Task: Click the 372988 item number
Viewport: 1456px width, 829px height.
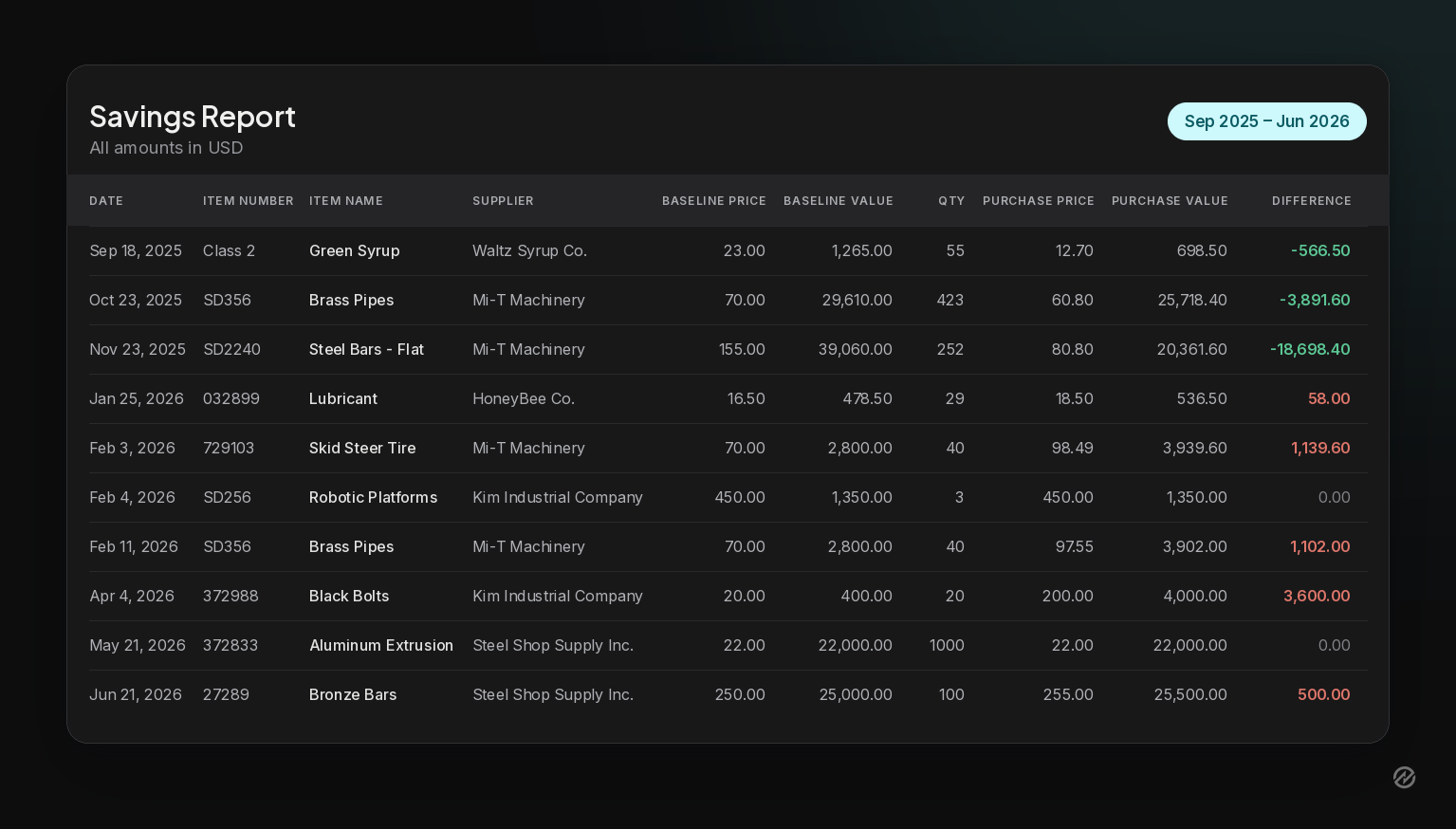Action: pyautogui.click(x=230, y=596)
